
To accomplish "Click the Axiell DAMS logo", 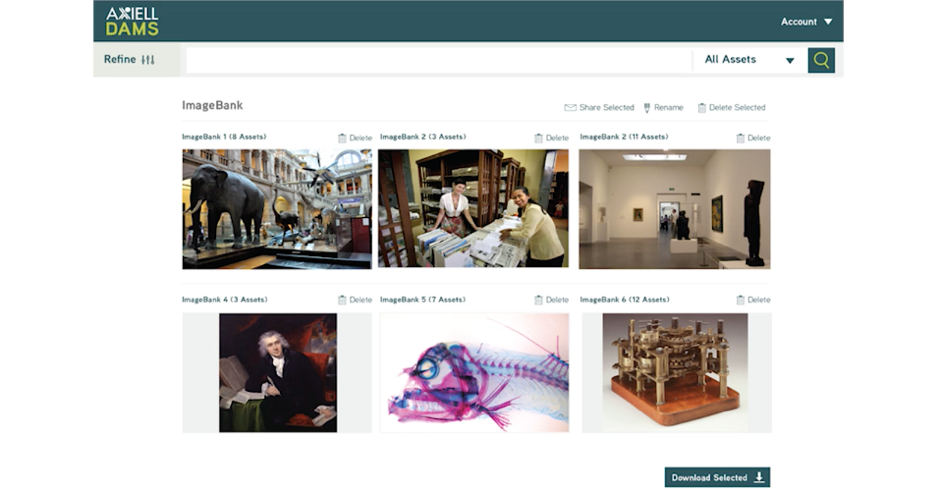I will [132, 22].
